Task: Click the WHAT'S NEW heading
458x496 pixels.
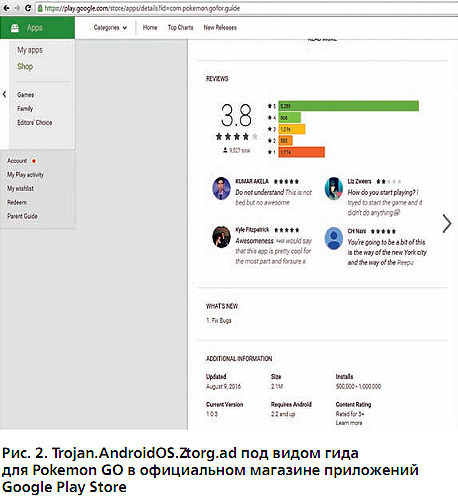Action: coord(222,306)
